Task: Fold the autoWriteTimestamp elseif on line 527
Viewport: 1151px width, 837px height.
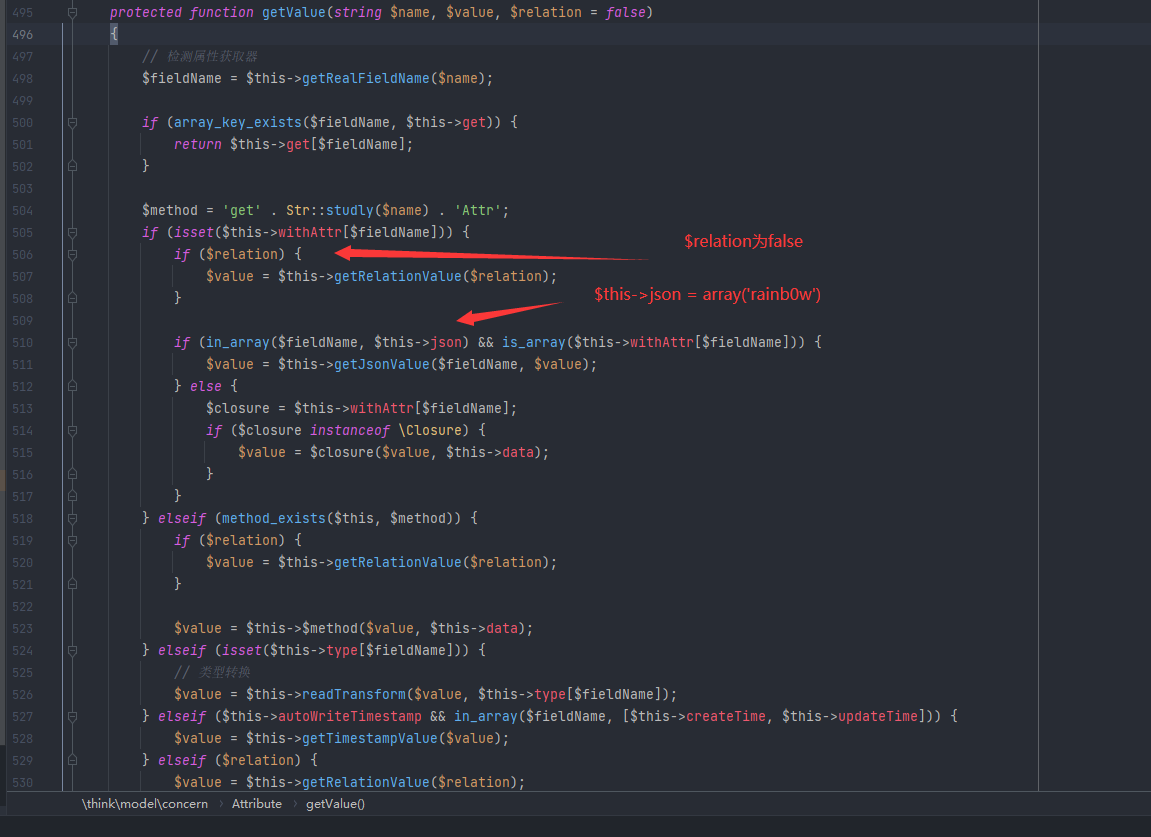Action: click(72, 716)
